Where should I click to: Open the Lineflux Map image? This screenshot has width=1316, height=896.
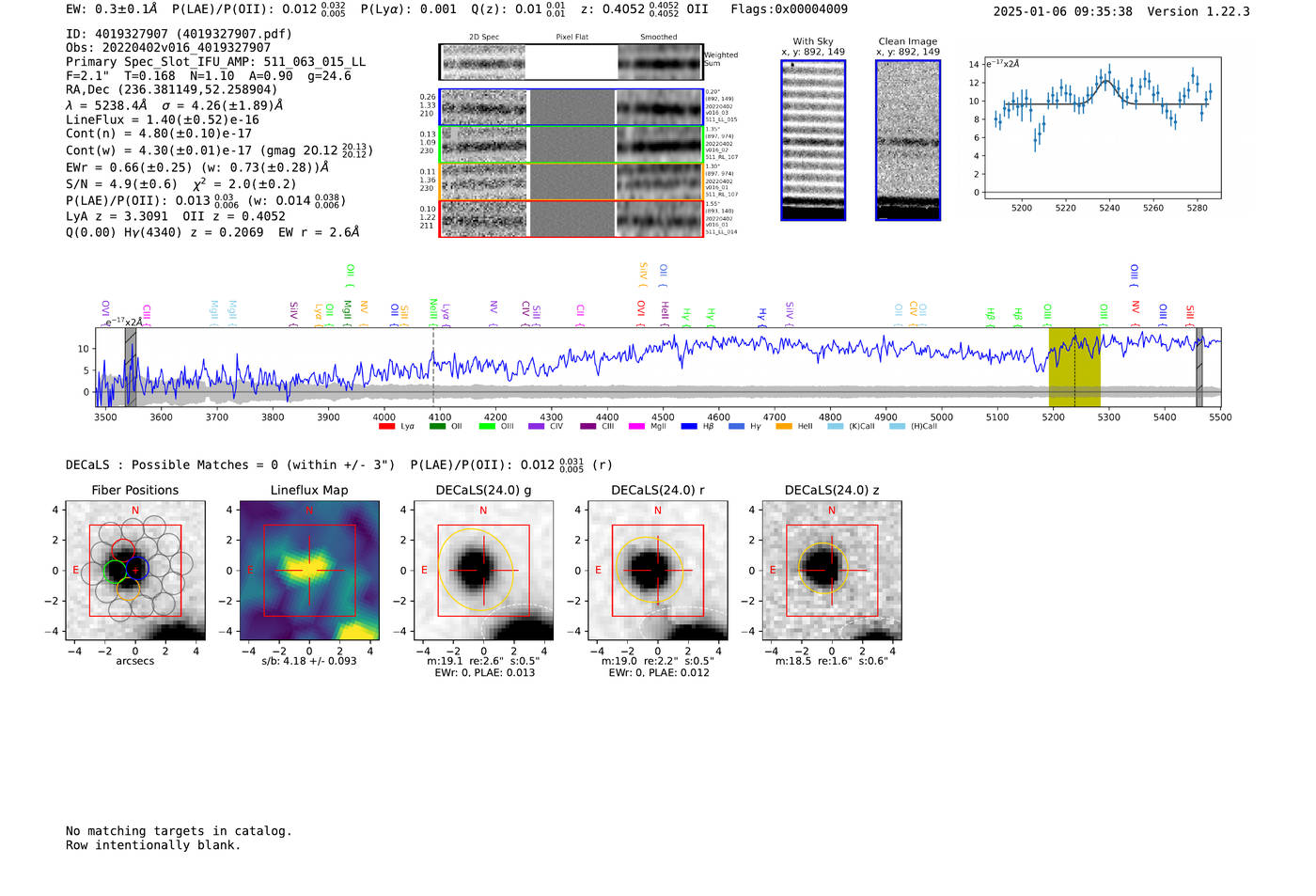pyautogui.click(x=309, y=571)
